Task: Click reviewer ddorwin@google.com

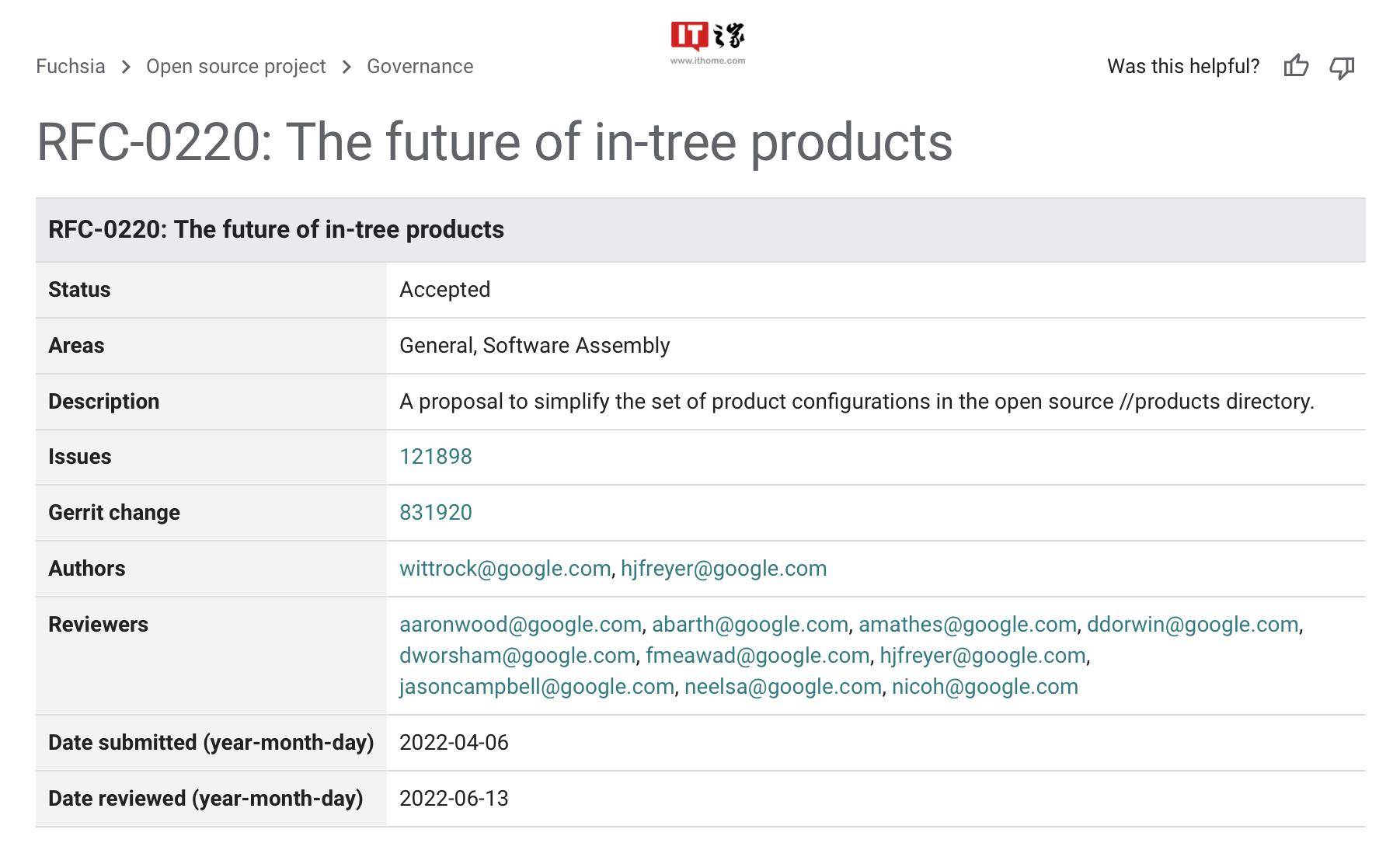Action: 1193,625
